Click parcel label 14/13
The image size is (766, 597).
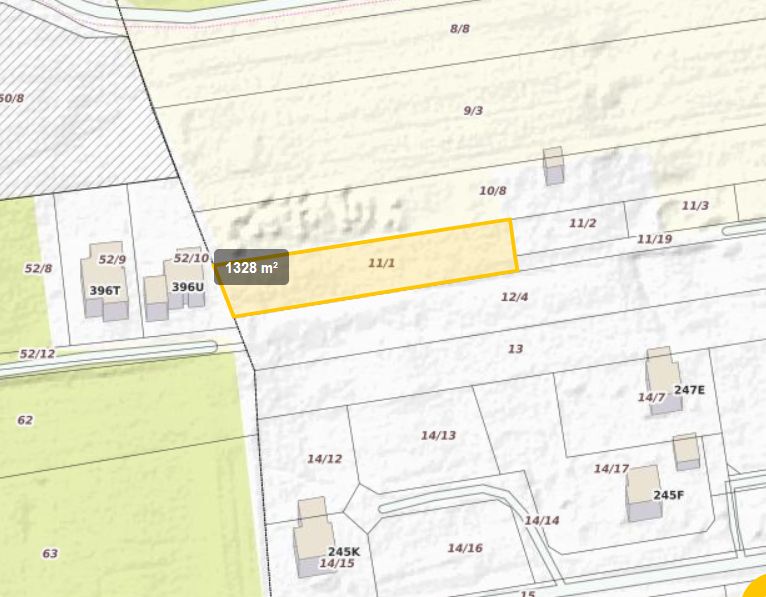[x=439, y=435]
